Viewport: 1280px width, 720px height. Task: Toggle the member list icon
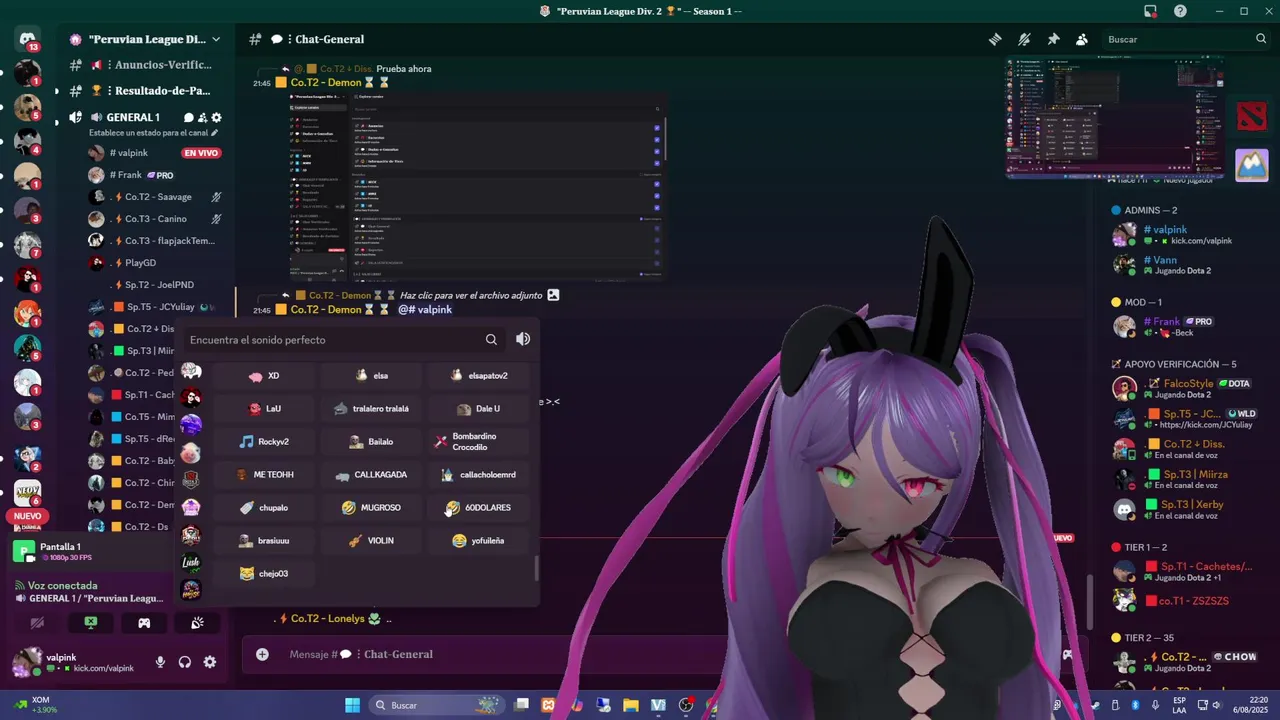(x=1082, y=39)
